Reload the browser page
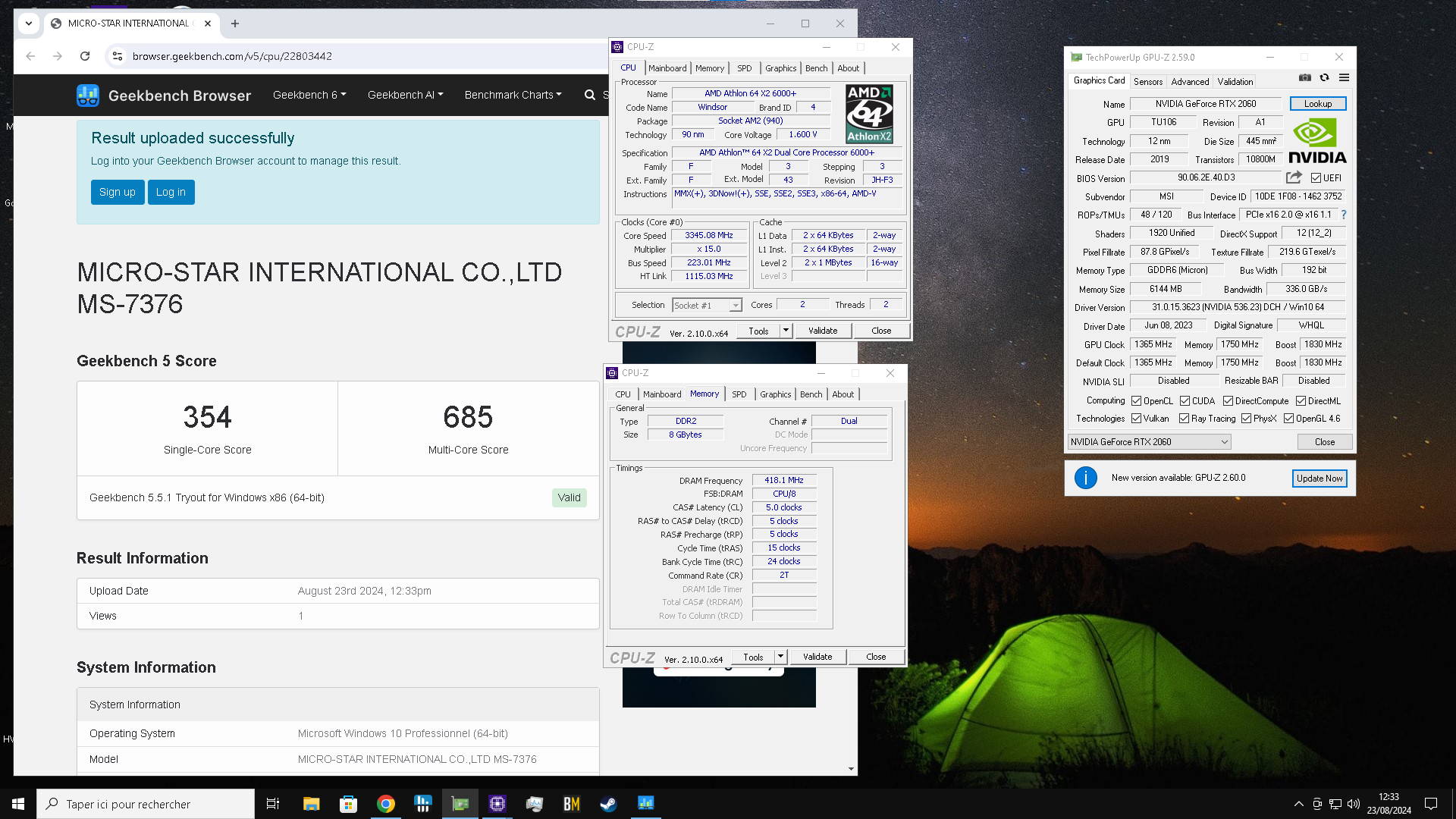This screenshot has width=1456, height=819. [x=85, y=56]
